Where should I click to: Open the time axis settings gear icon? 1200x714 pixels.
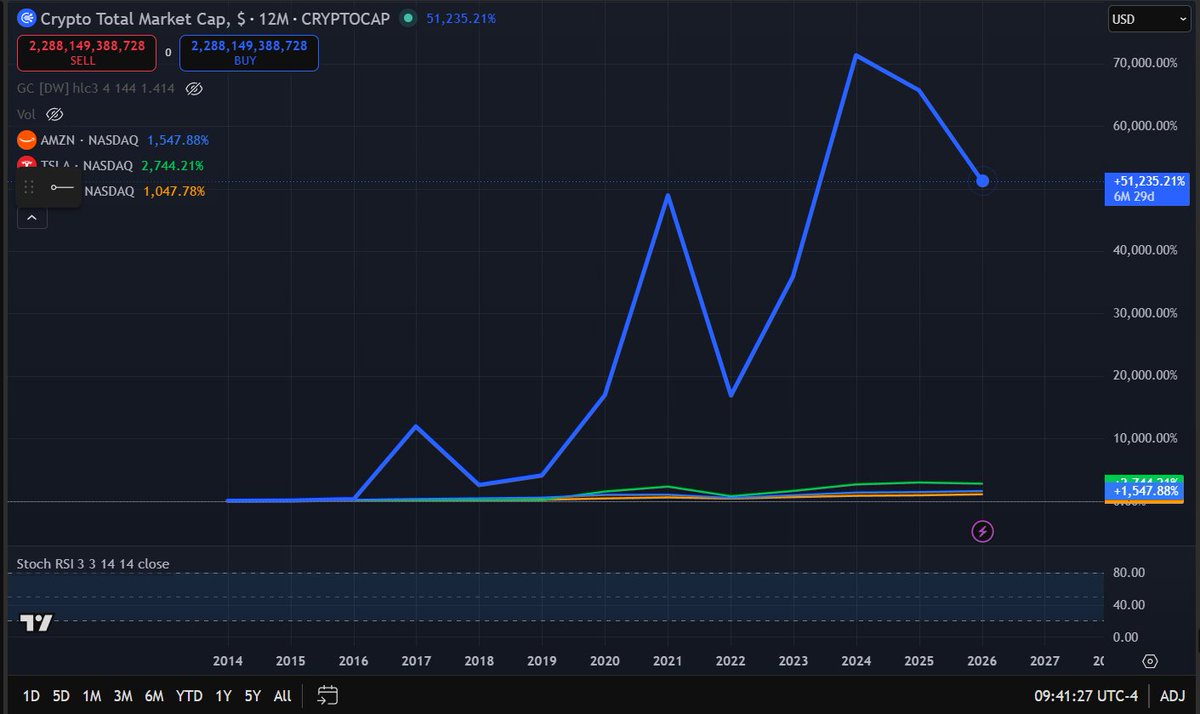coord(1149,661)
